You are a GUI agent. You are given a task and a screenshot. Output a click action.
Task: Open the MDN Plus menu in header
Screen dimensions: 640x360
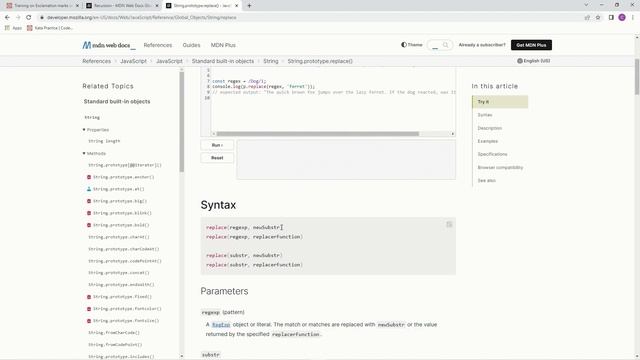(223, 45)
